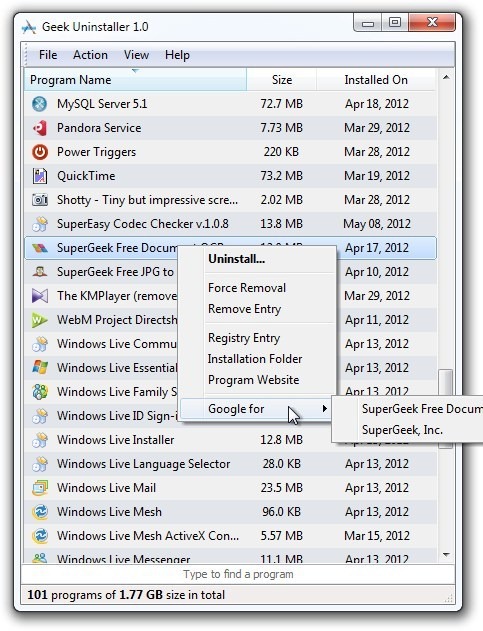Image resolution: width=483 pixels, height=631 pixels.
Task: Open the View menu
Action: [x=136, y=55]
